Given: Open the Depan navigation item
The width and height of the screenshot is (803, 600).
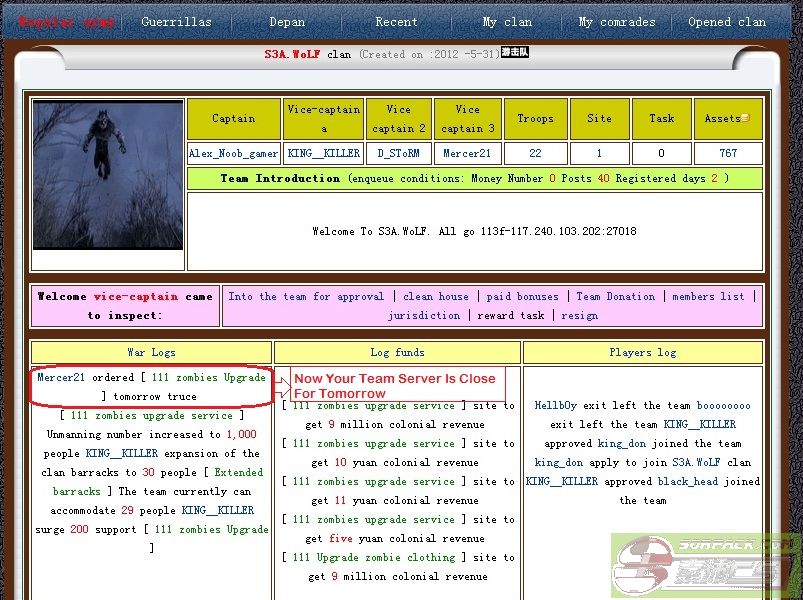Looking at the screenshot, I should coord(287,22).
